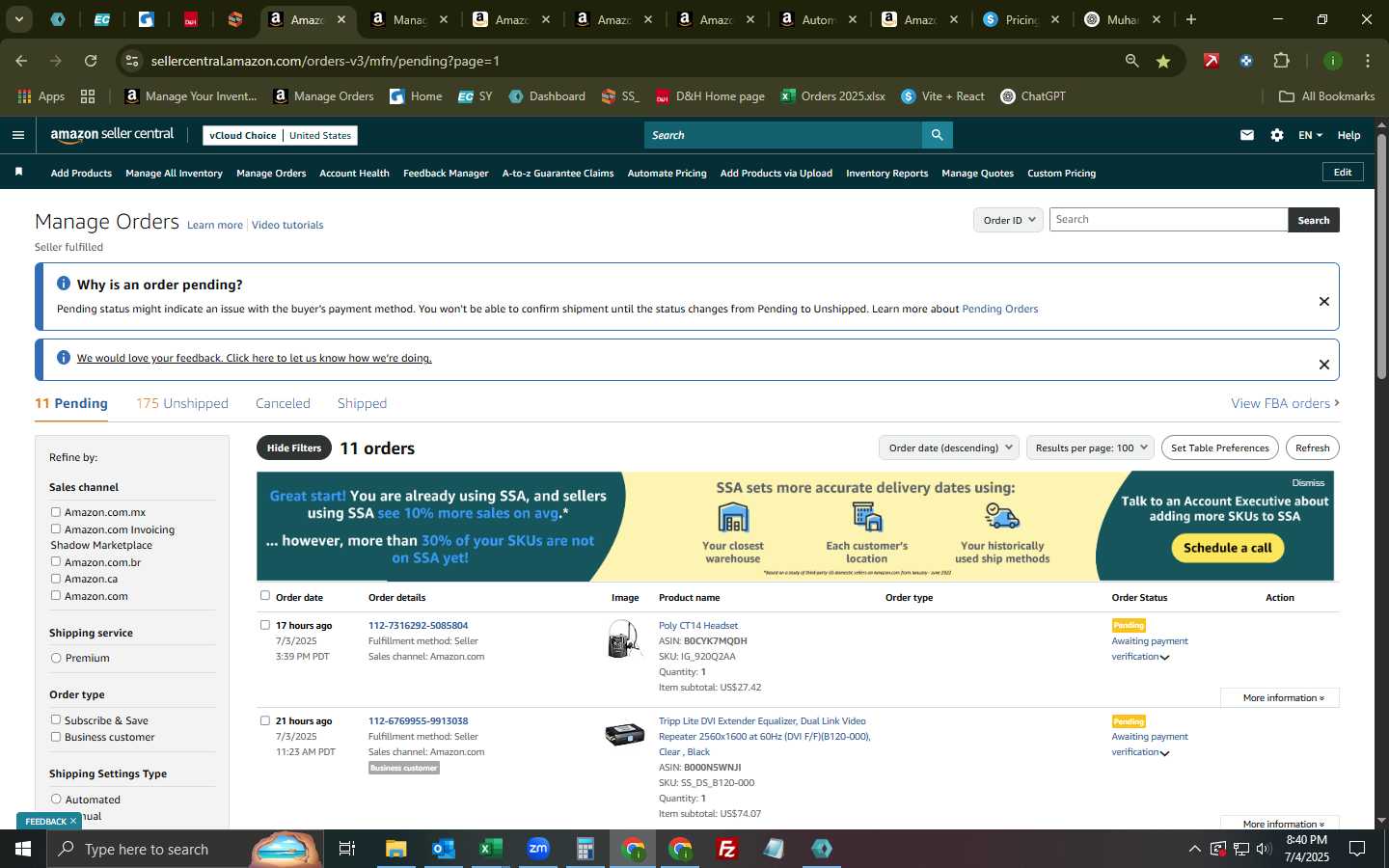Close the feedback request banner
Viewport: 1389px width, 868px height.
click(x=1323, y=365)
